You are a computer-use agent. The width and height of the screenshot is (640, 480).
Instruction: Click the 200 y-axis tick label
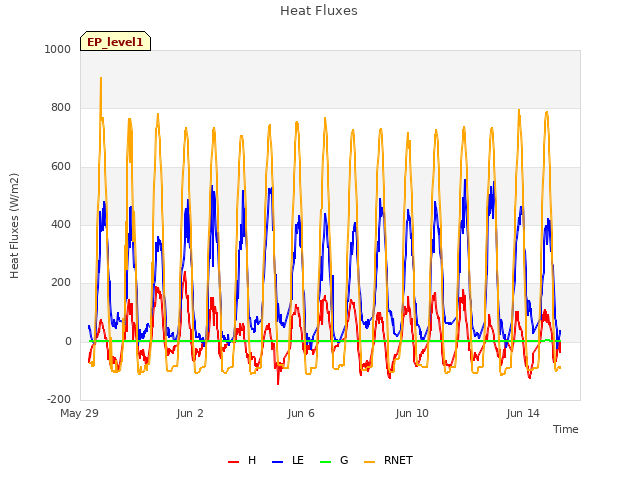point(61,282)
